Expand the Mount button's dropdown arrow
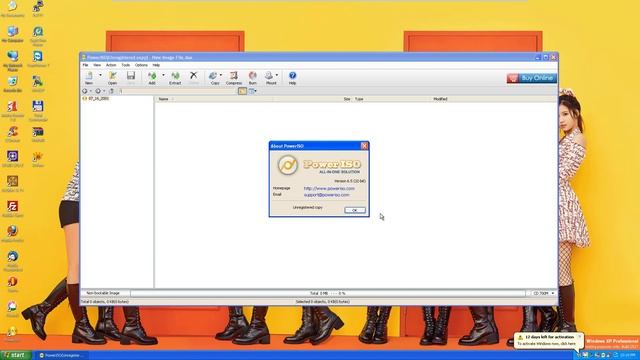The height and width of the screenshot is (360, 640). tap(277, 76)
